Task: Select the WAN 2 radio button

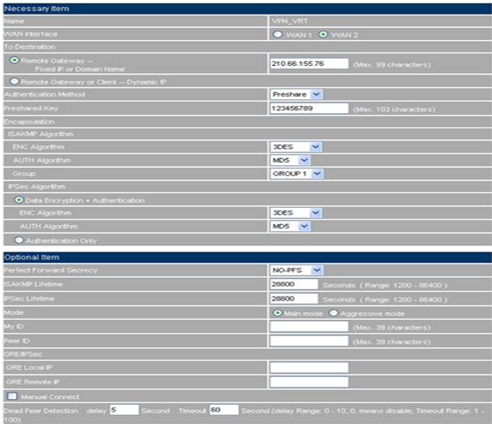Action: tap(323, 34)
